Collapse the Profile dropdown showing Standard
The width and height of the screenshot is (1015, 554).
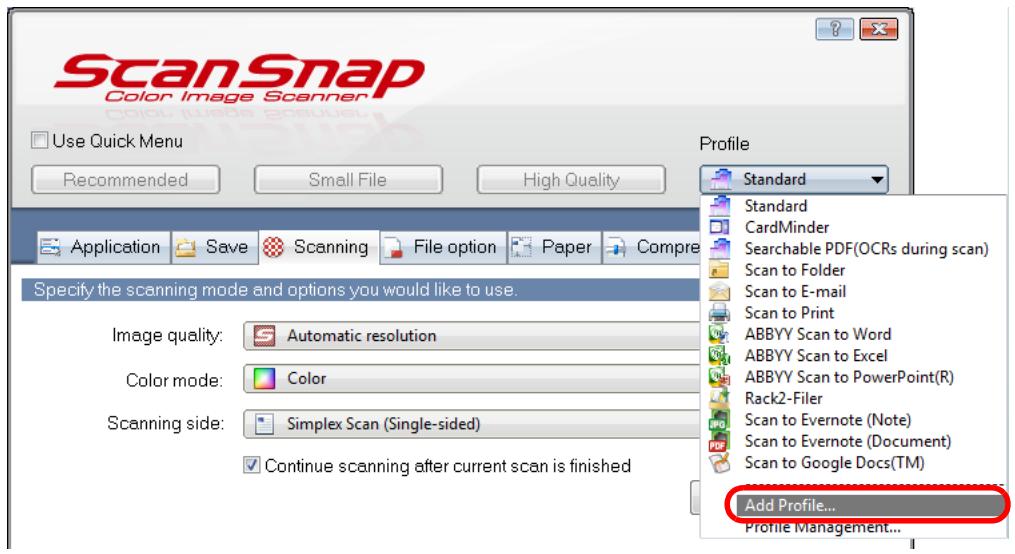(794, 179)
